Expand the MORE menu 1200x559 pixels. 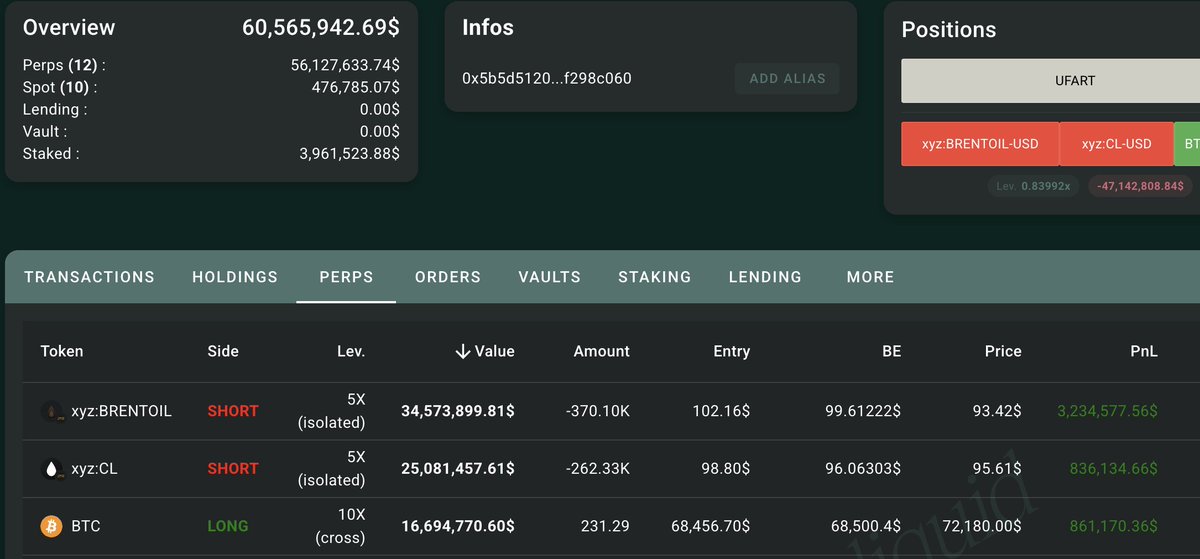(x=870, y=277)
